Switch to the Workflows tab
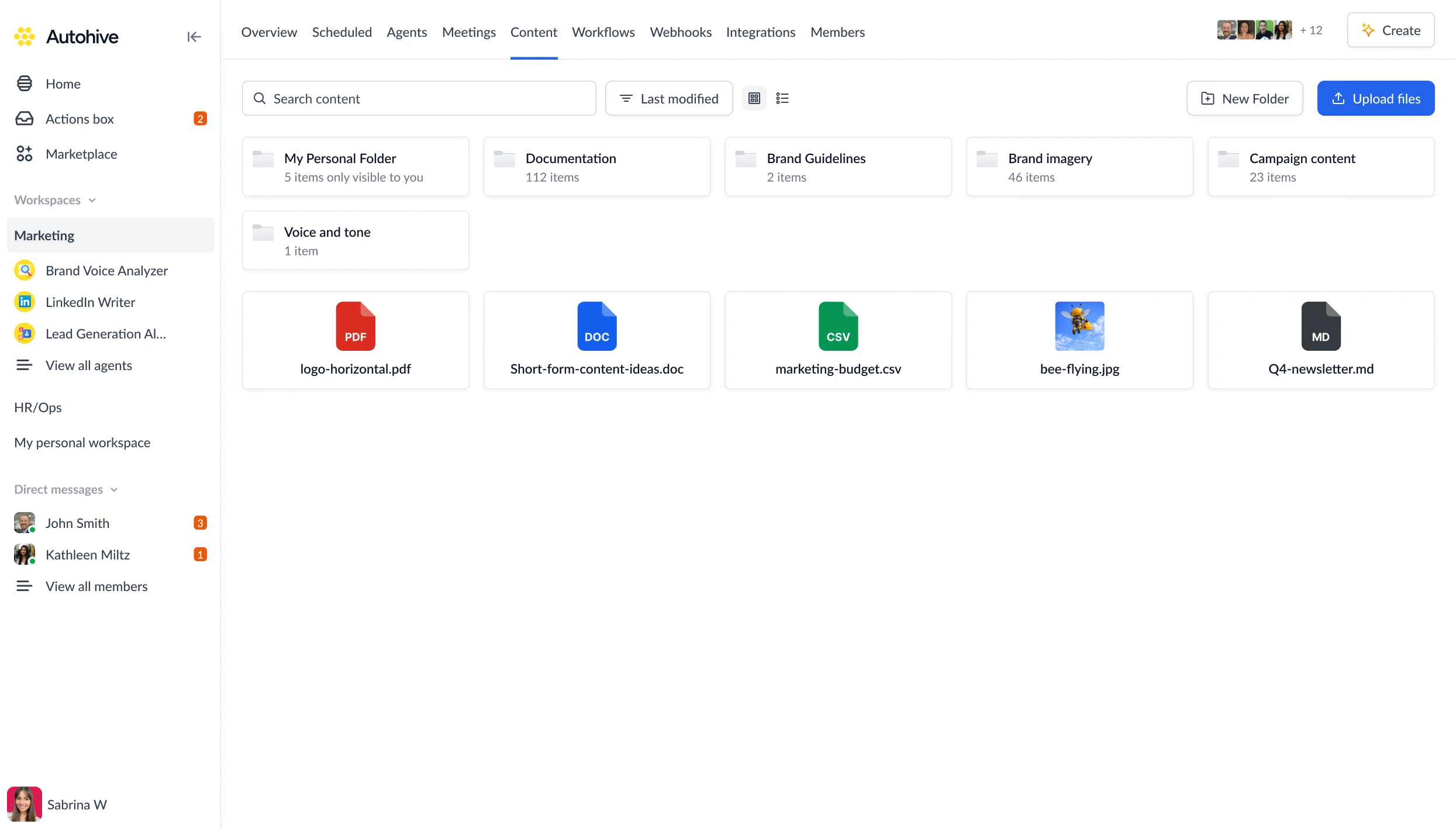1456x829 pixels. click(603, 32)
